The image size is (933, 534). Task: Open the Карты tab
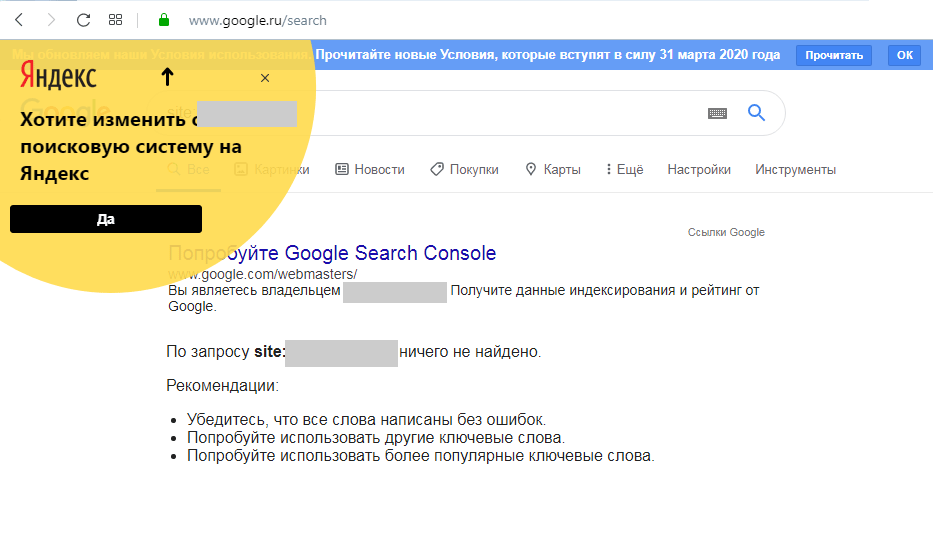pyautogui.click(x=553, y=170)
